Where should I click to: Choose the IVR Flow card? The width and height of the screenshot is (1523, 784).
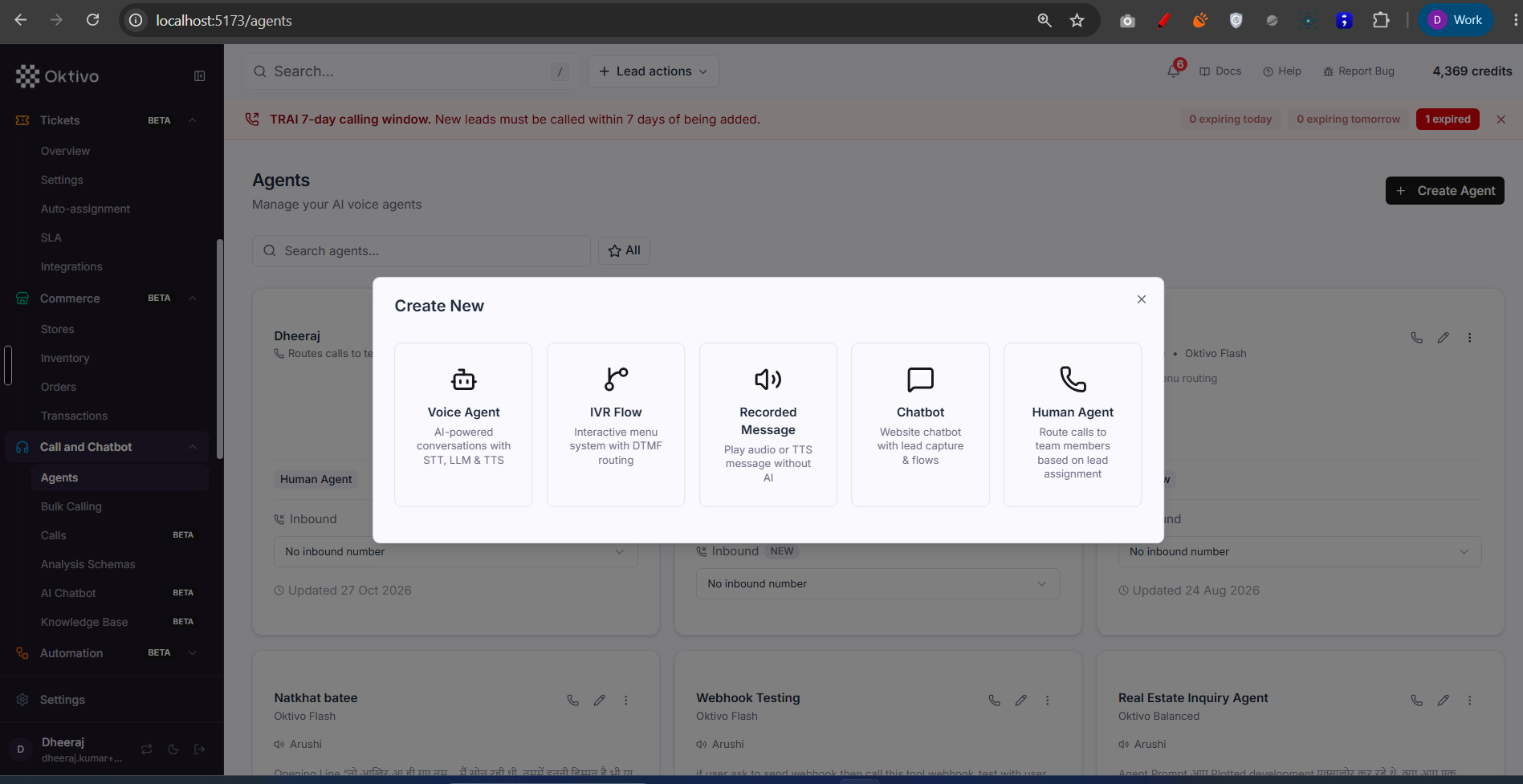[x=616, y=424]
